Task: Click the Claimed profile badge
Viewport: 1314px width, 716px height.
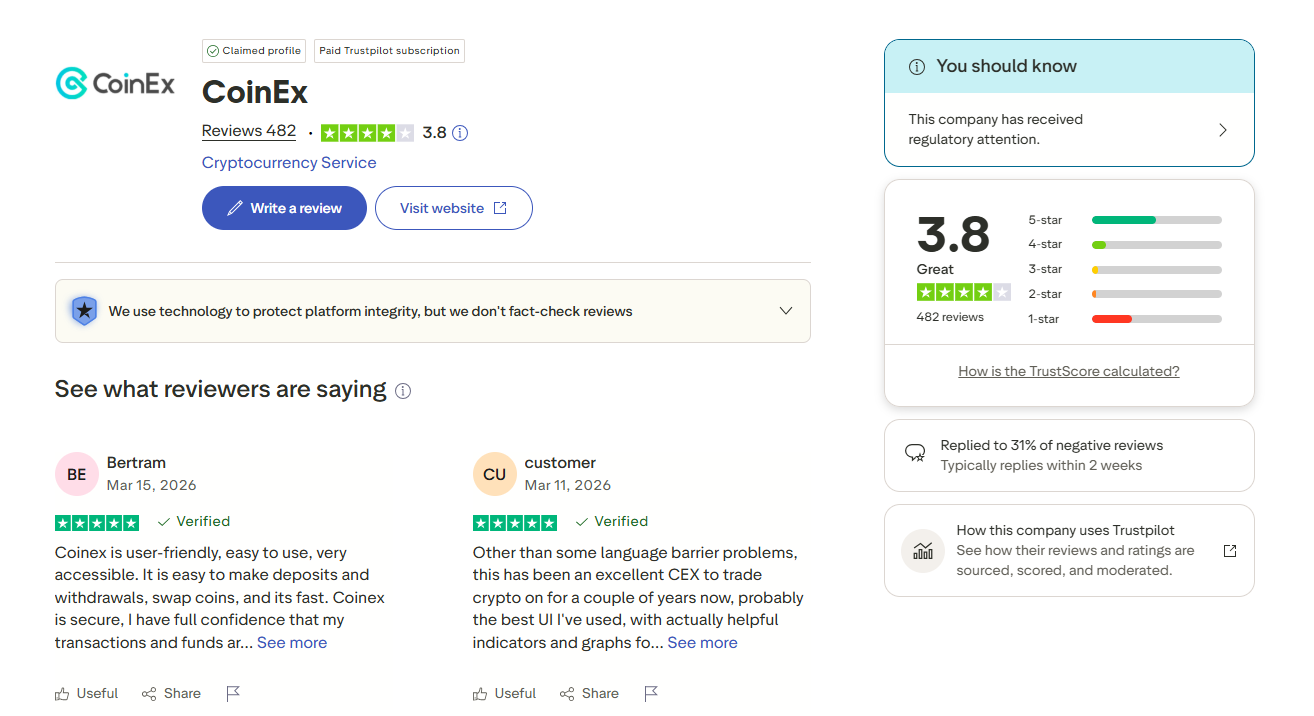Action: 254,51
